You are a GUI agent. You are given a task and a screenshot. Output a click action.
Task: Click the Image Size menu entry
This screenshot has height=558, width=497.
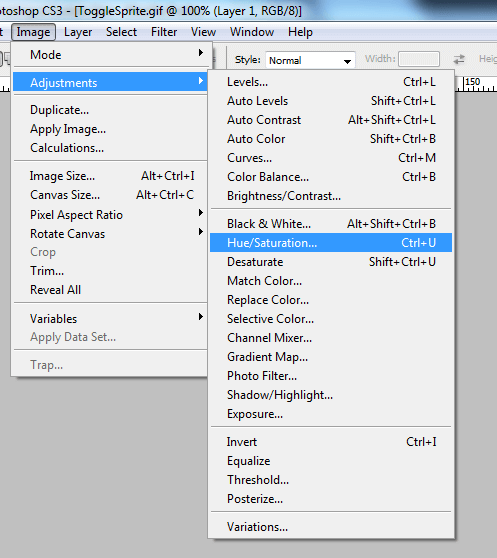[x=110, y=176]
